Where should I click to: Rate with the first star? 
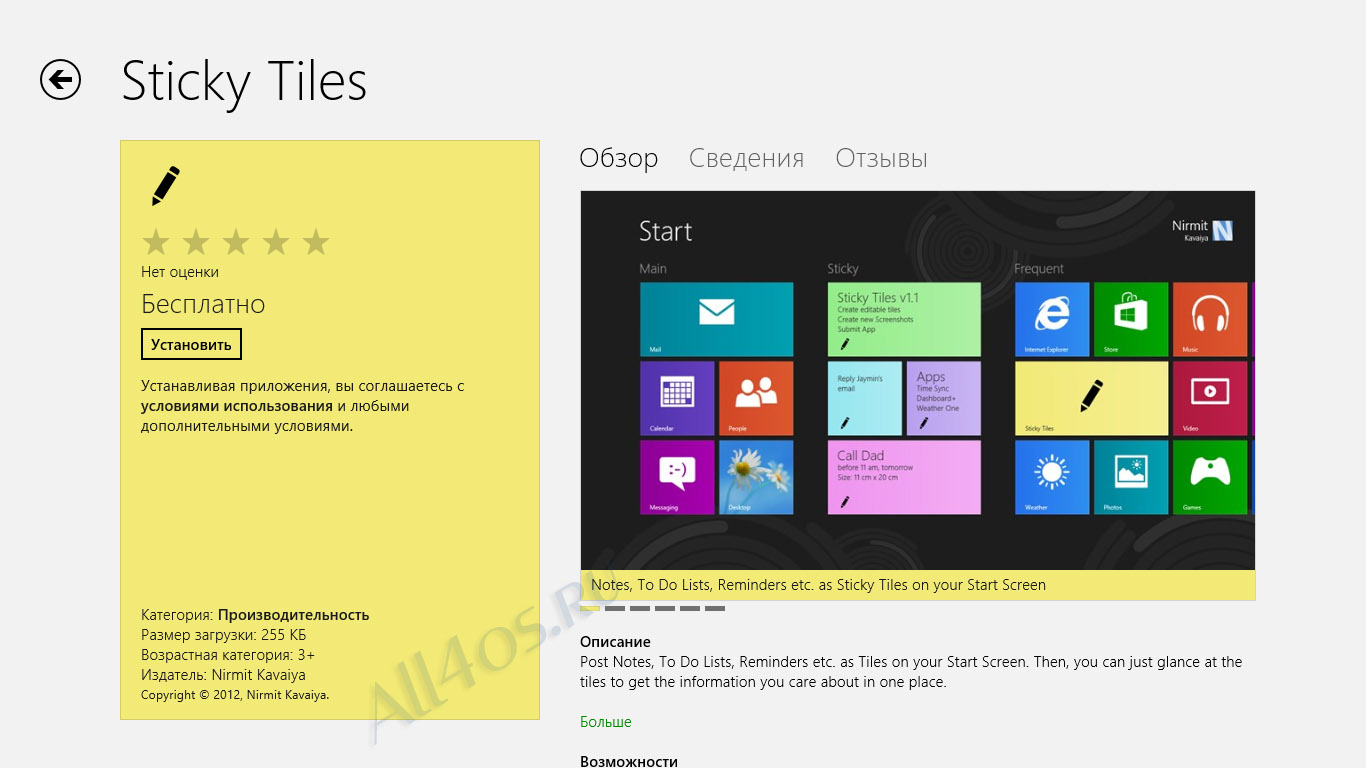click(x=156, y=242)
